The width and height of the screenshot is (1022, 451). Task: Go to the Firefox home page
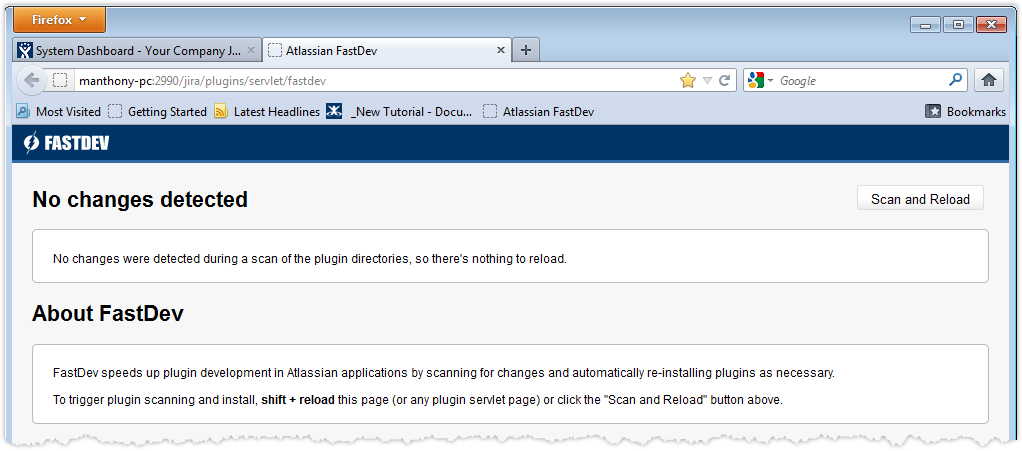(x=988, y=81)
